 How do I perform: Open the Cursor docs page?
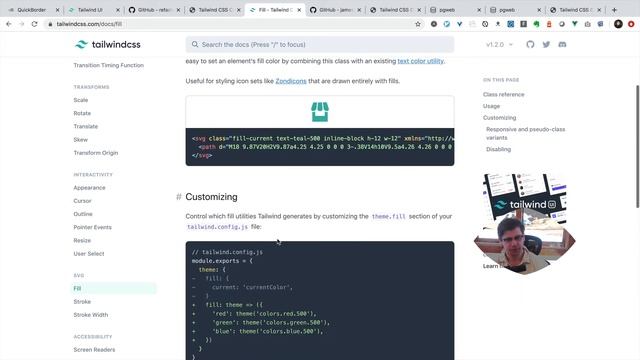(82, 201)
